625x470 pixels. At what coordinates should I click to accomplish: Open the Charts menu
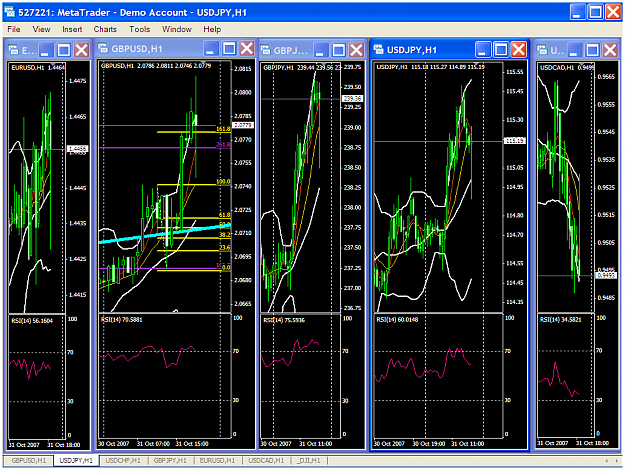click(105, 29)
